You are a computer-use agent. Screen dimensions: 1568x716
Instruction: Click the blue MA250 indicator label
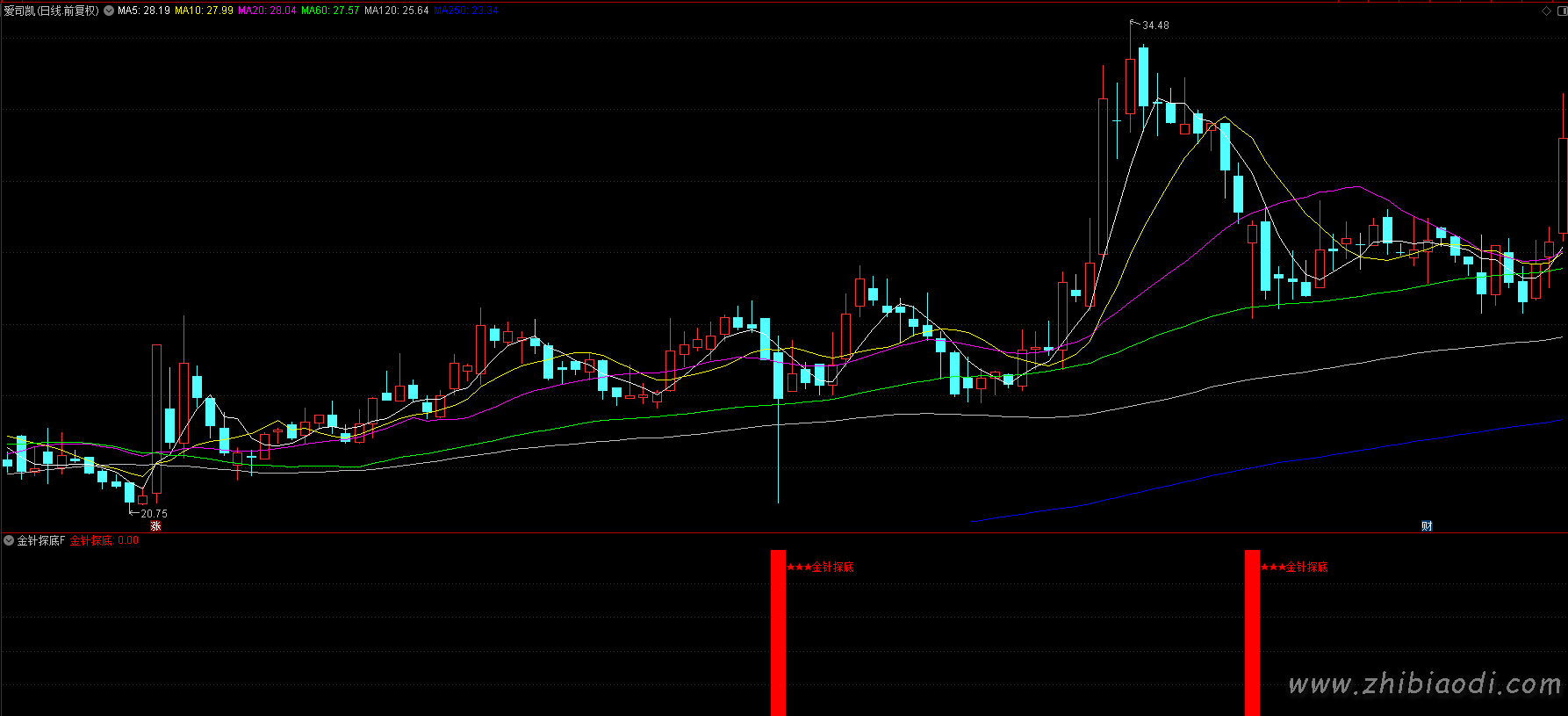(x=466, y=11)
